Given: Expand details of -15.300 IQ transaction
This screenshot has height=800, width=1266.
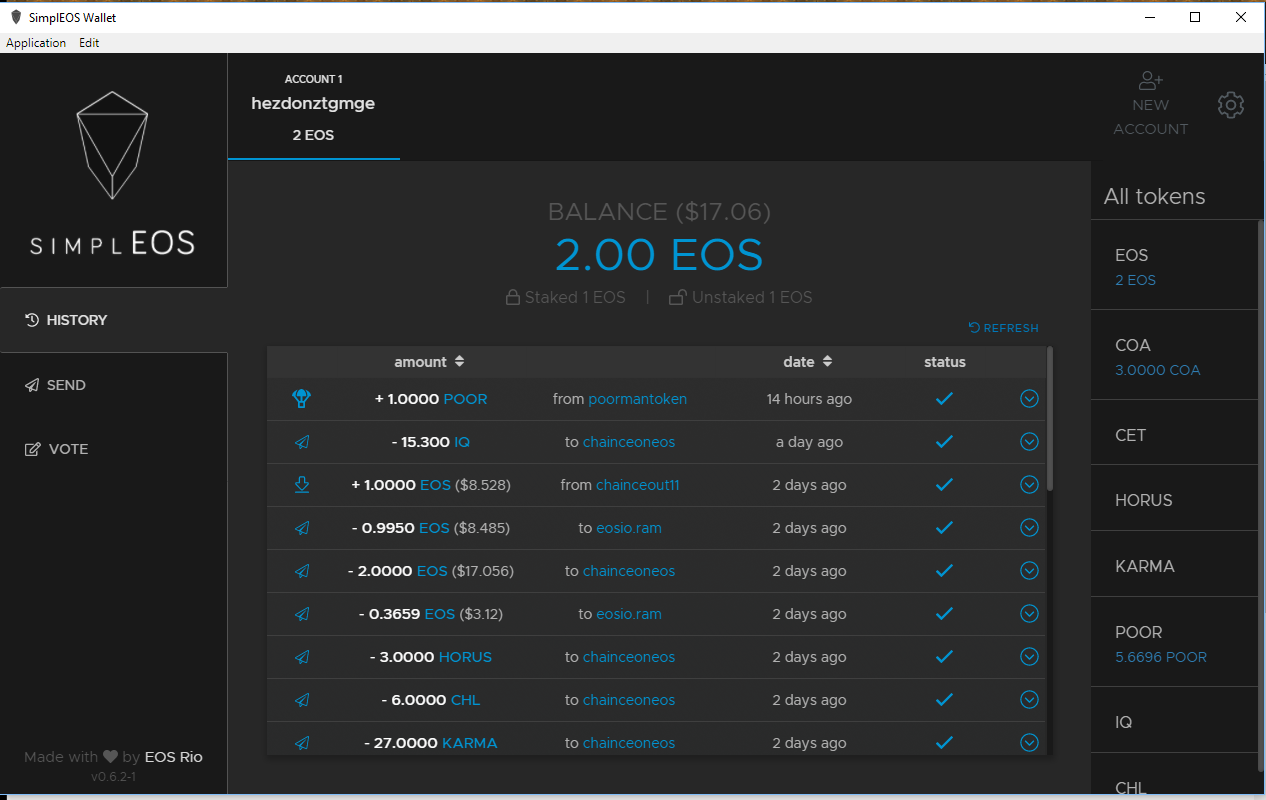Looking at the screenshot, I should 1029,442.
